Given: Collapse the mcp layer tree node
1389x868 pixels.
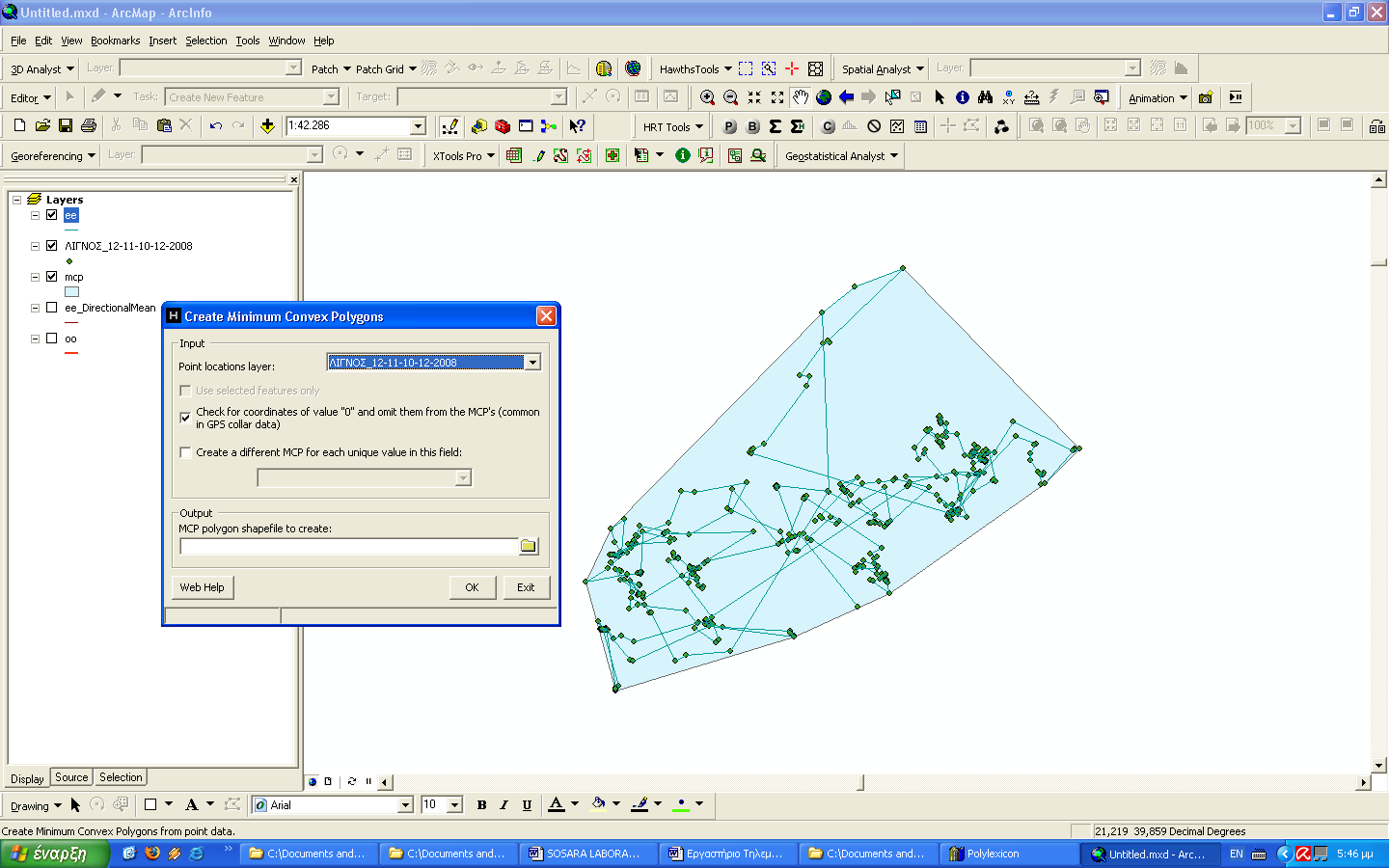Looking at the screenshot, I should coord(36,277).
